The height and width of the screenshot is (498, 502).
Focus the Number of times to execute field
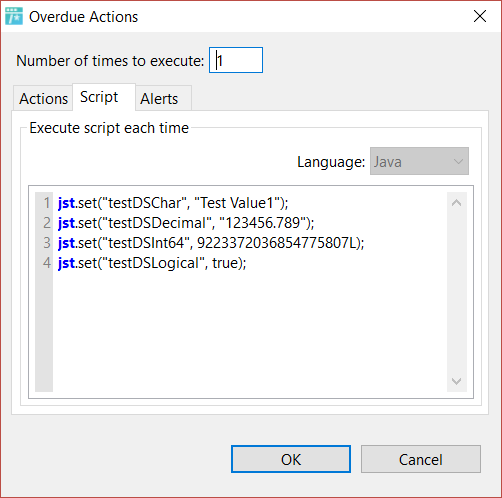[236, 60]
